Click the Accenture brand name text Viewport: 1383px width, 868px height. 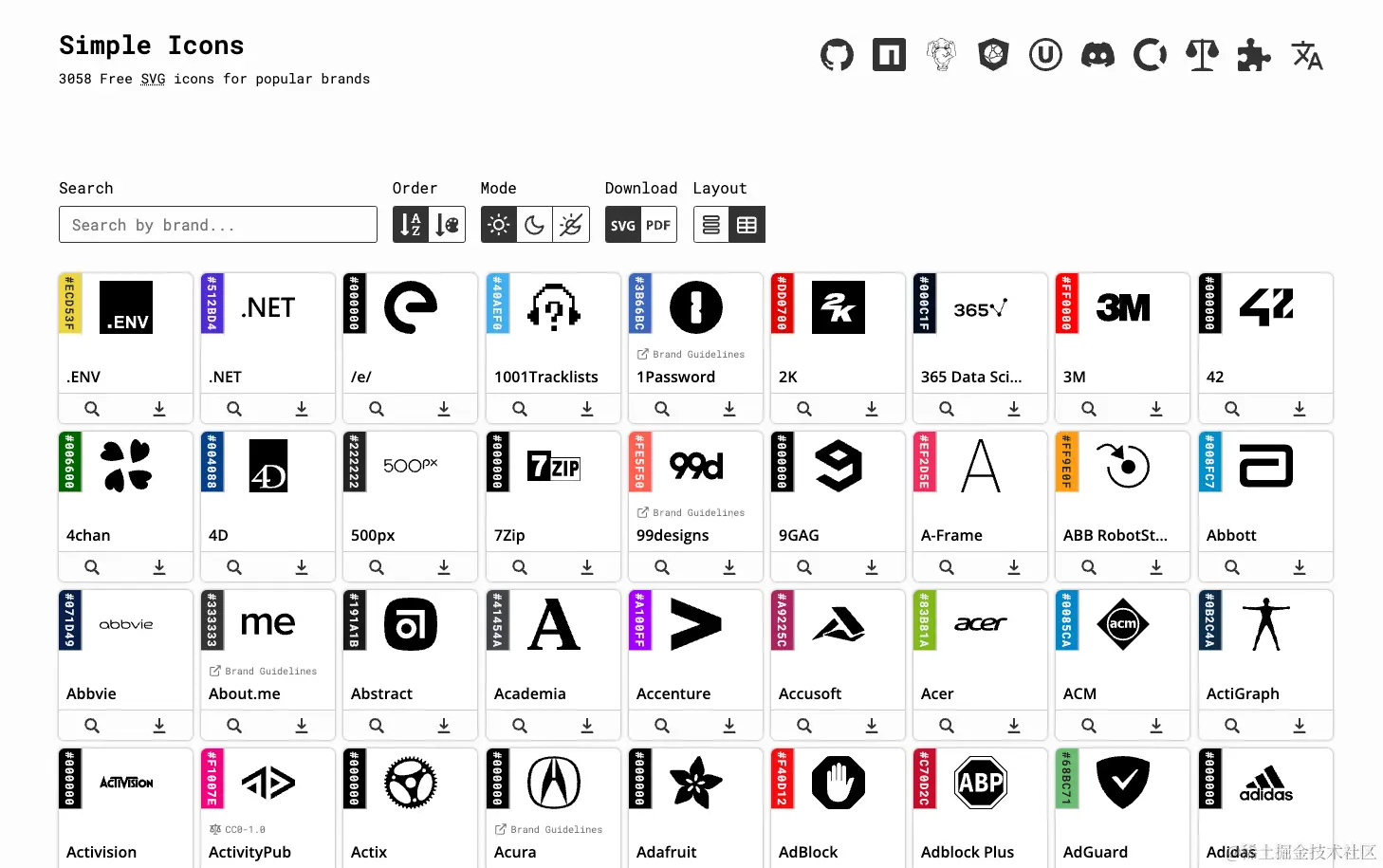pos(673,693)
